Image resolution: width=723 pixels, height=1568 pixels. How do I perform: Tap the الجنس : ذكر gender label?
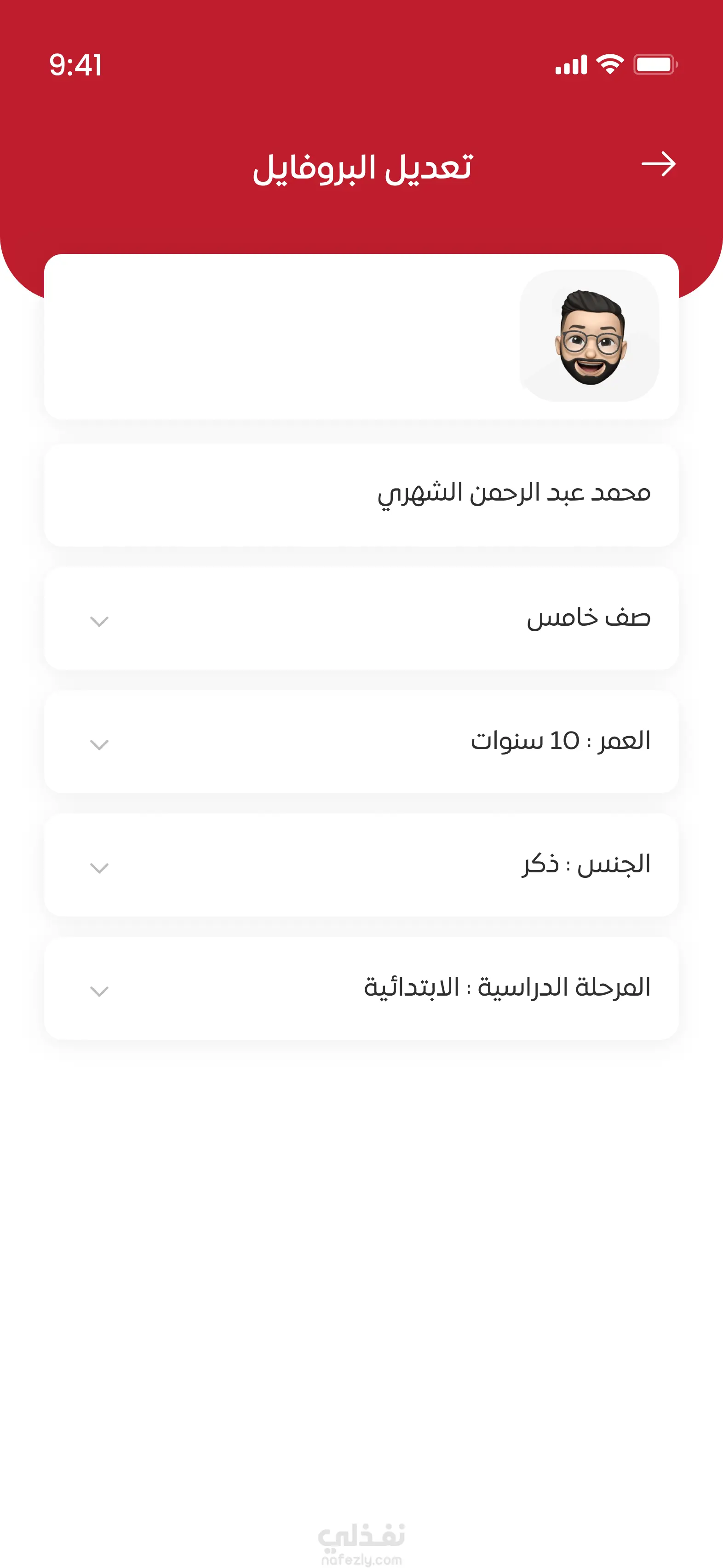click(x=586, y=865)
